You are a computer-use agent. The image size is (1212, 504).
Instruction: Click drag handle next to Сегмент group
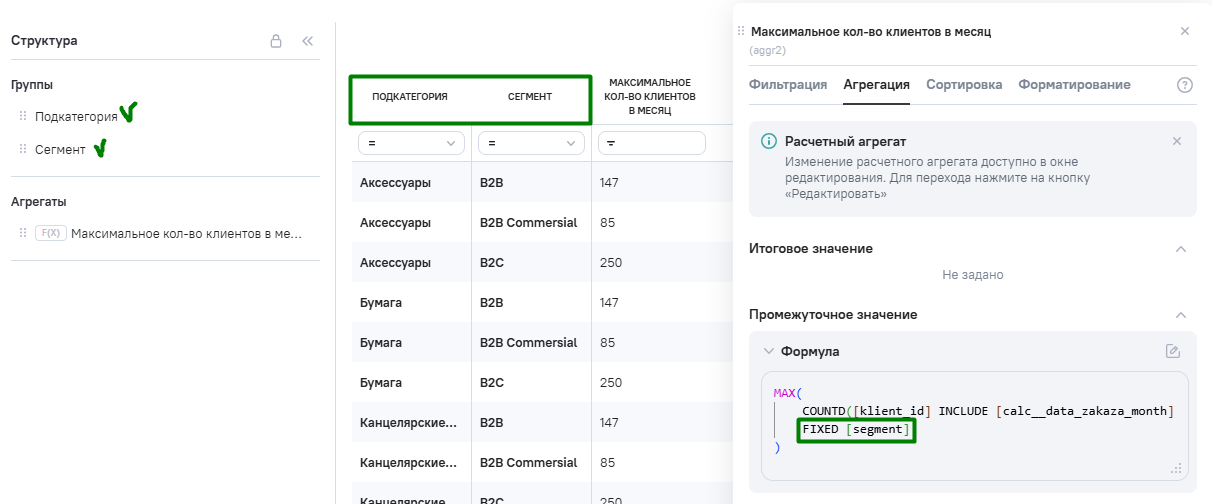[23, 149]
